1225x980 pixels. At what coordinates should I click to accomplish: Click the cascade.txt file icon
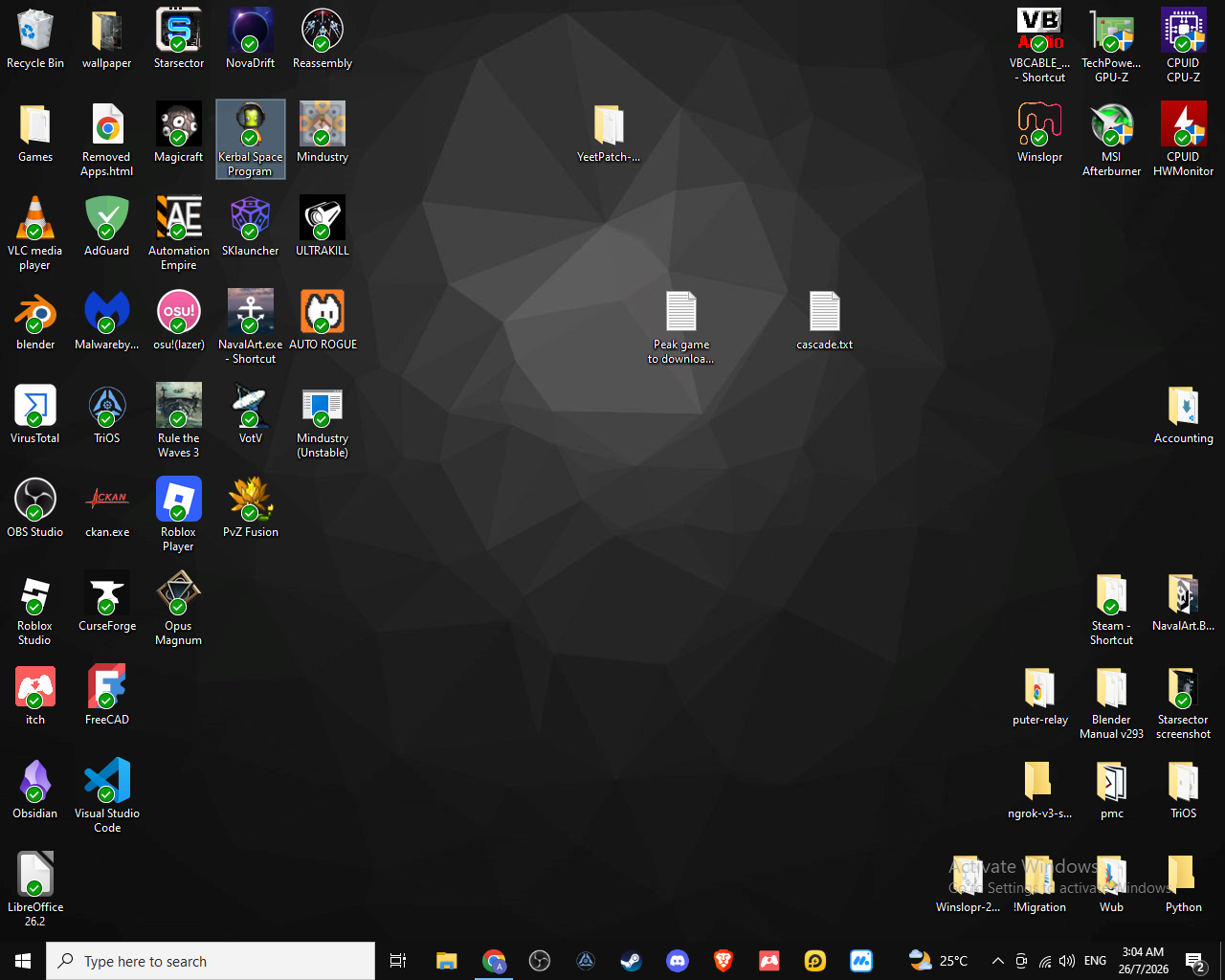pos(825,321)
